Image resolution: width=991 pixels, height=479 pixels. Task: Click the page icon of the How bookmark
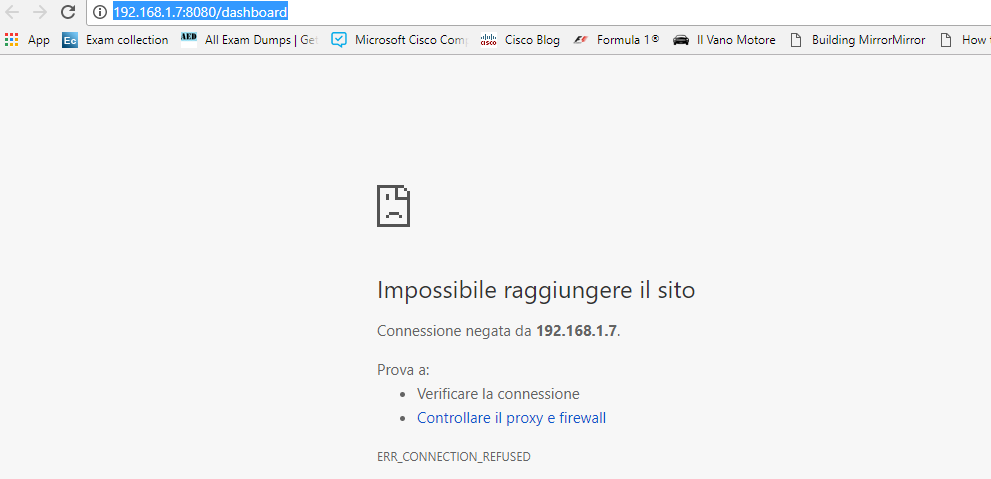(945, 40)
